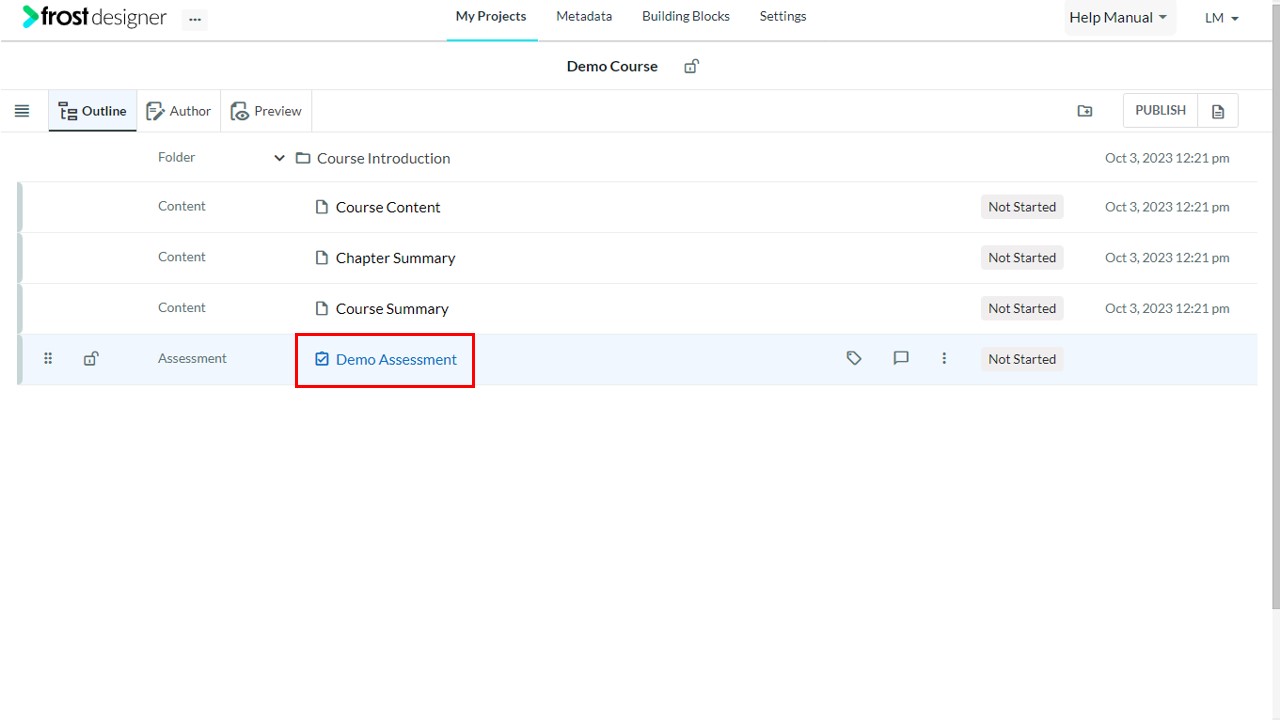Open the Settings tab

[x=783, y=17]
